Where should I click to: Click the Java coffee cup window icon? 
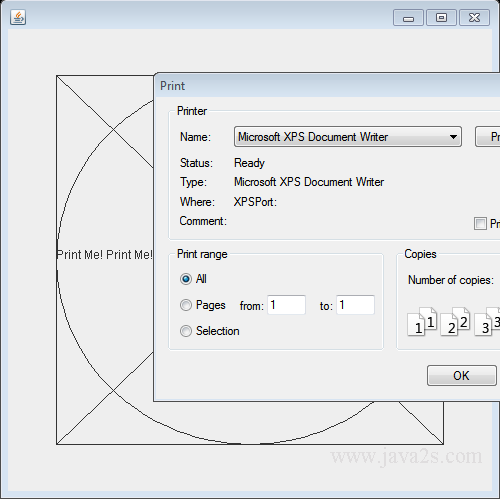tap(18, 17)
